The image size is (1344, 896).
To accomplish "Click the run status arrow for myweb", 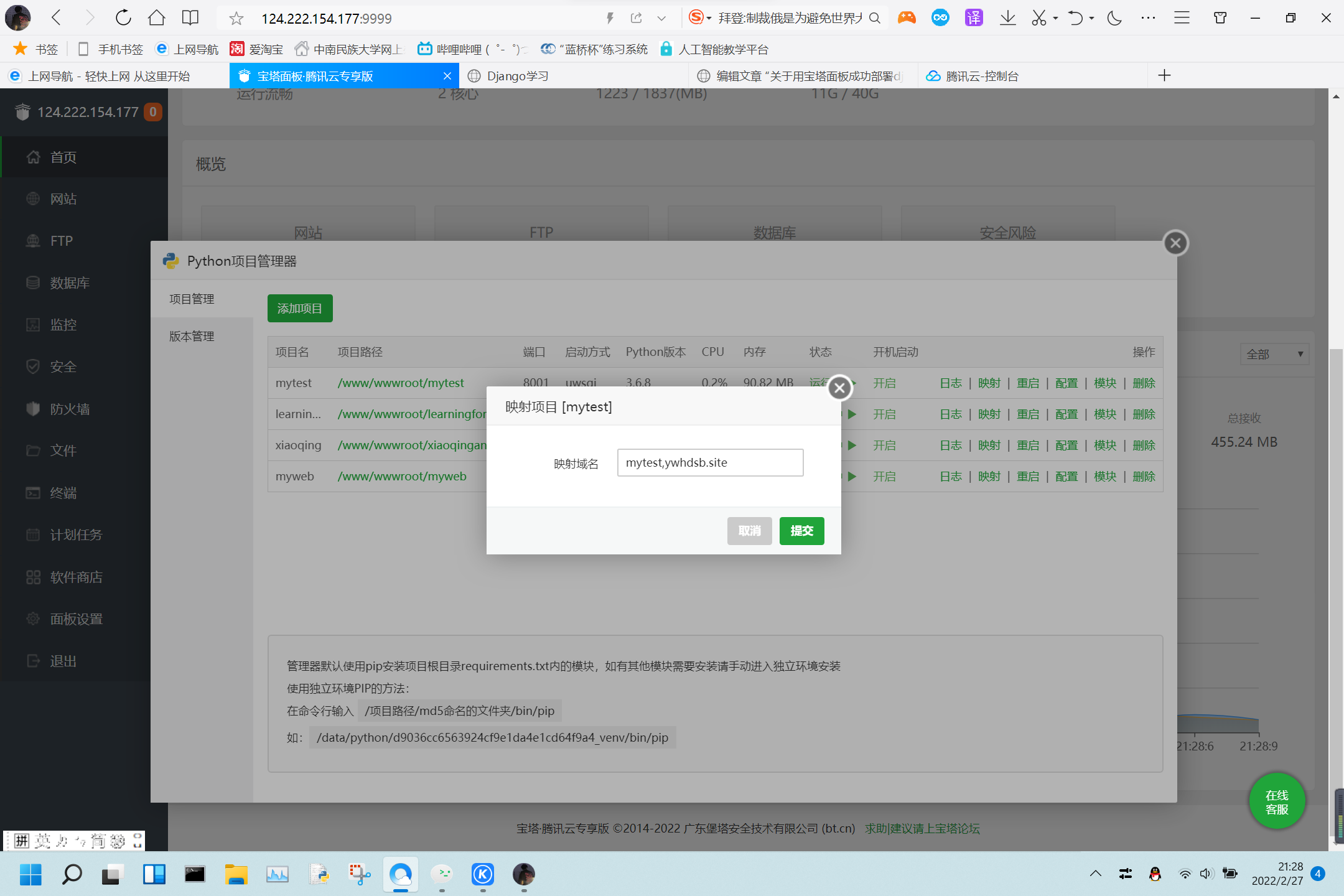I will tap(852, 477).
